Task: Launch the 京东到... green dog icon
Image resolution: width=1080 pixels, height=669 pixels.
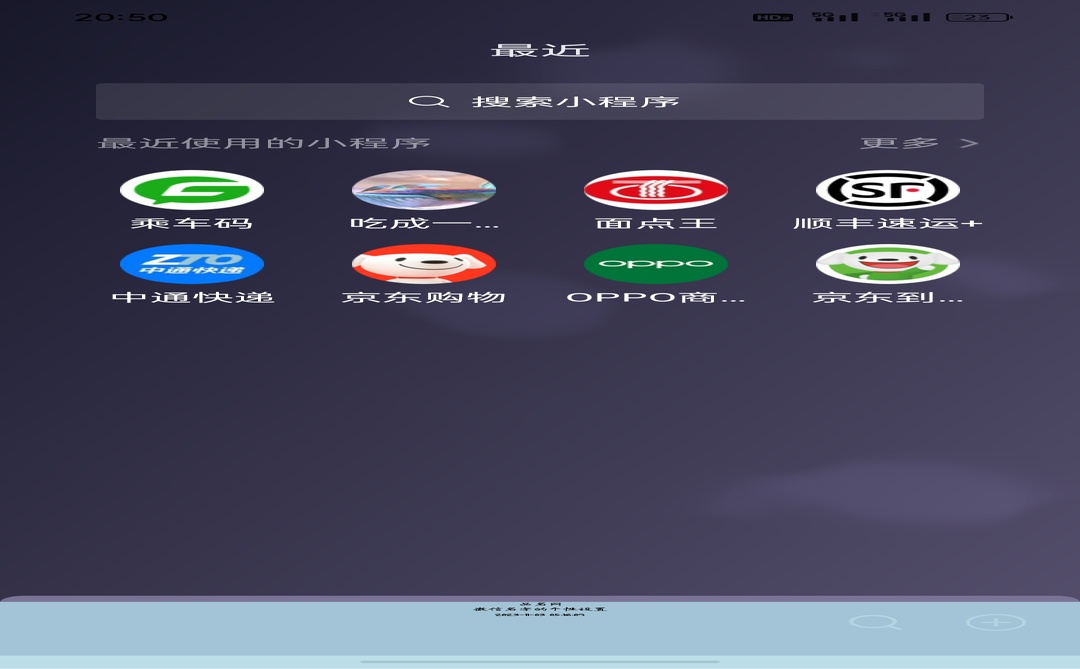Action: pyautogui.click(x=888, y=264)
